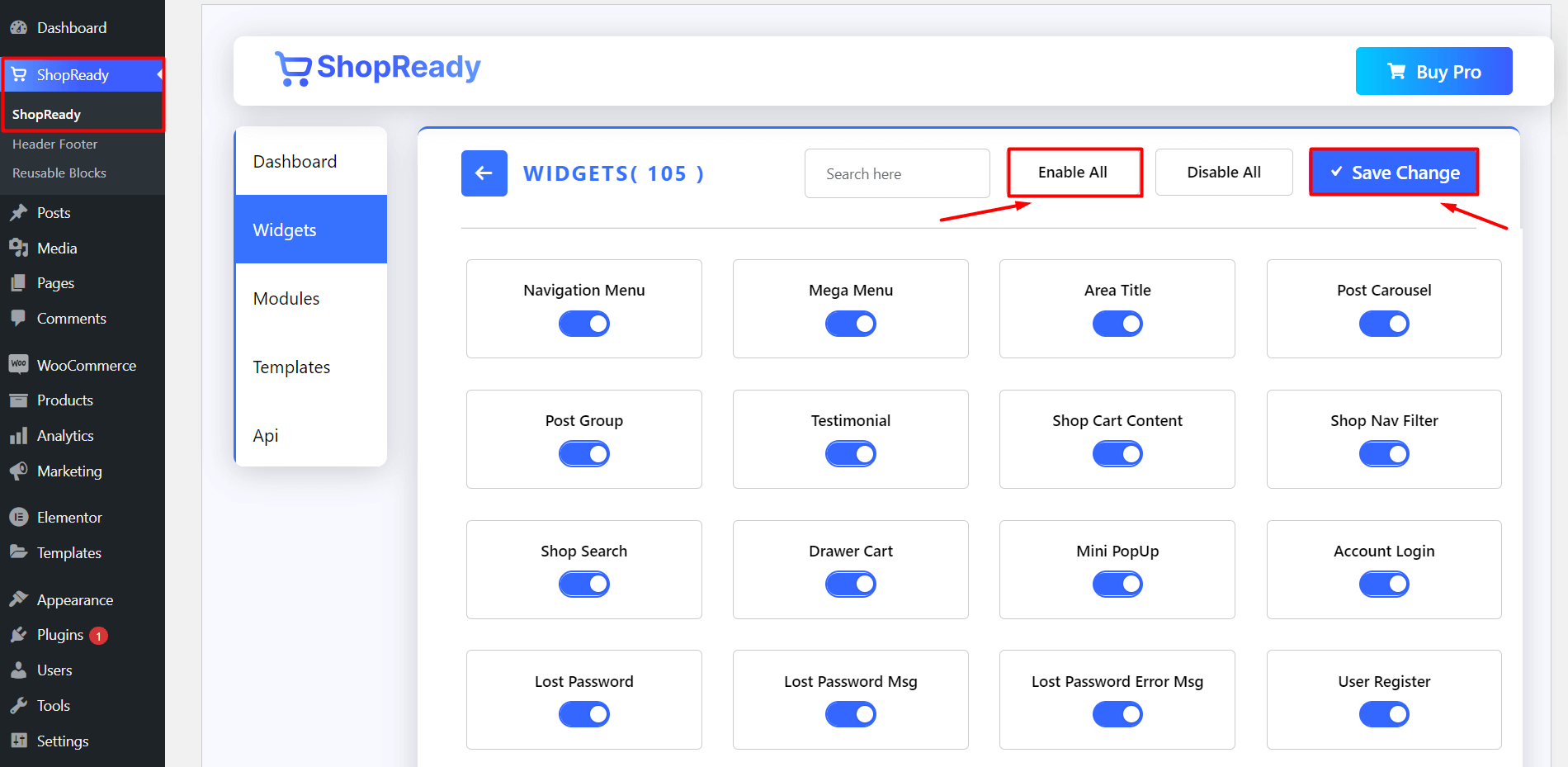Click the Pages icon in sidebar
The height and width of the screenshot is (767, 1568).
[18, 282]
